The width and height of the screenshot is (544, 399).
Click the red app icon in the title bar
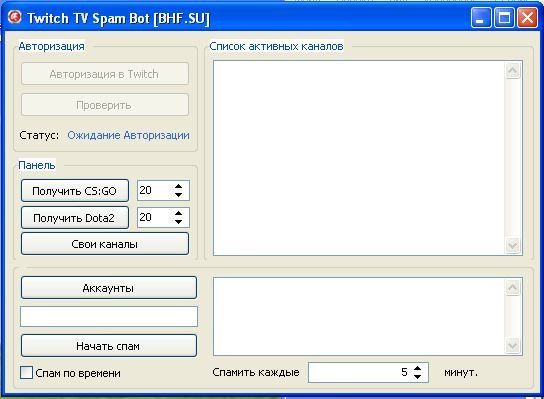click(x=15, y=17)
